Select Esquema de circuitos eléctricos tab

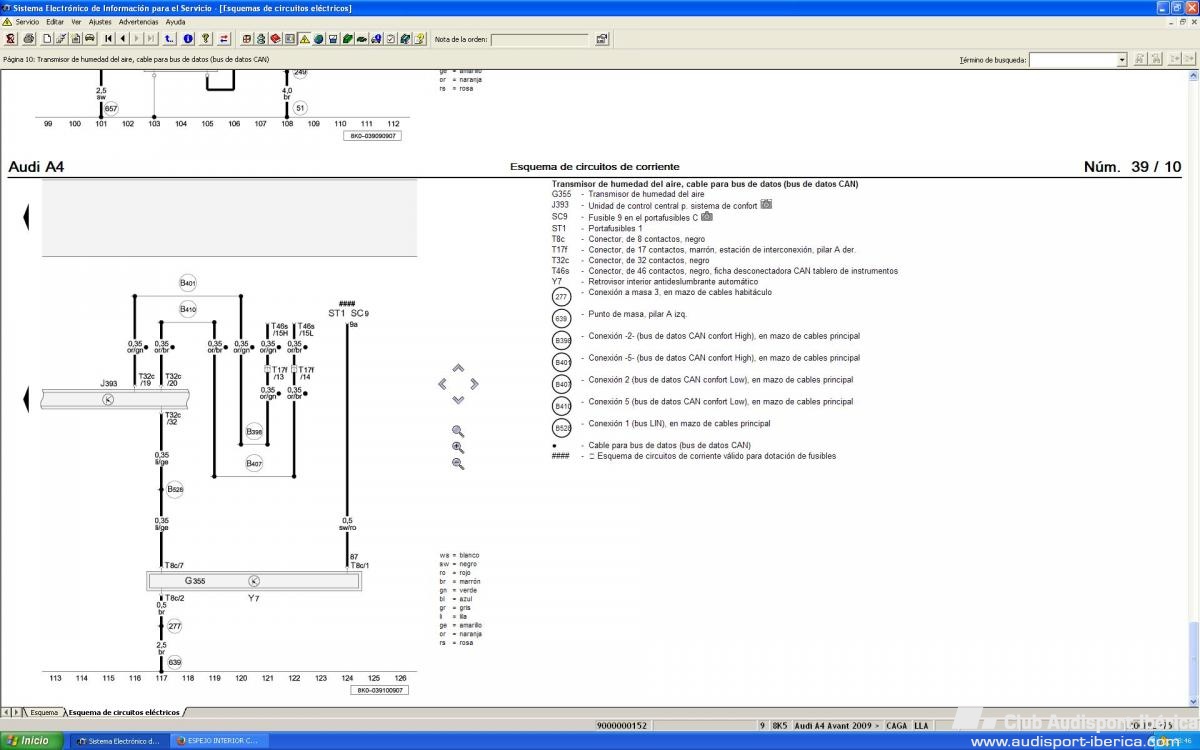point(124,712)
